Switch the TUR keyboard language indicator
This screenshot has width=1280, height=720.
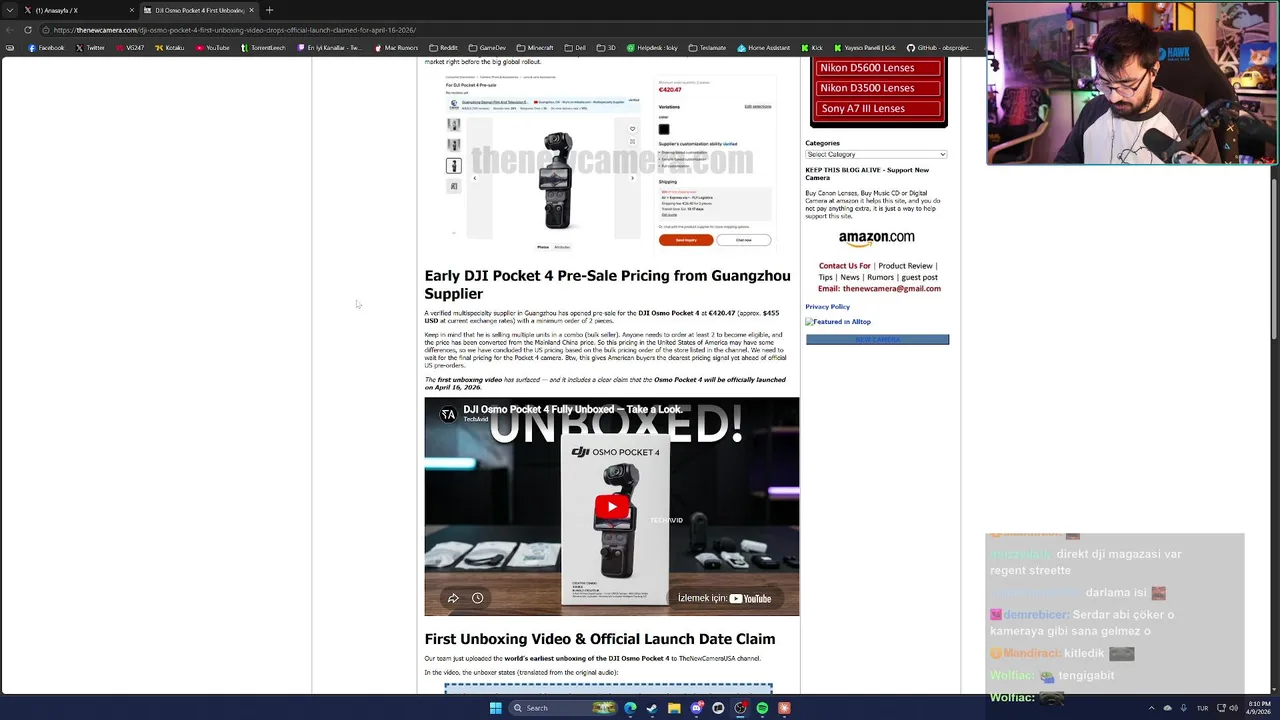(x=1202, y=708)
